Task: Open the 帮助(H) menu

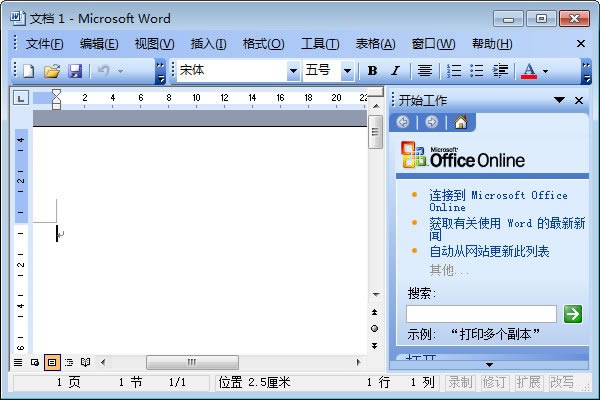Action: (492, 44)
